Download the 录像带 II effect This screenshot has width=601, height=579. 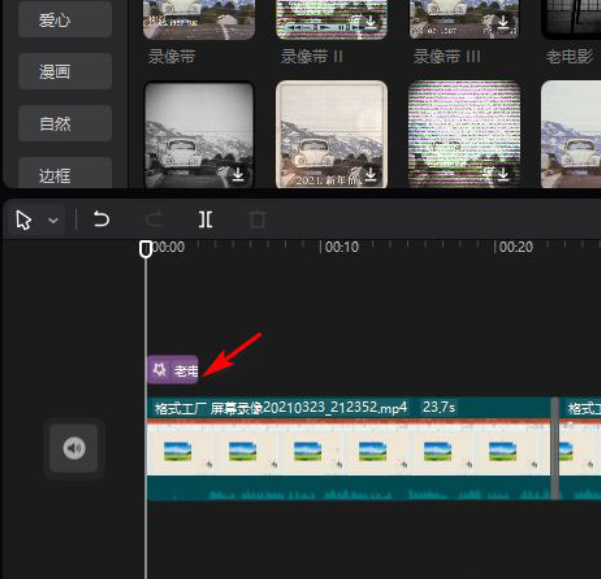point(371,22)
